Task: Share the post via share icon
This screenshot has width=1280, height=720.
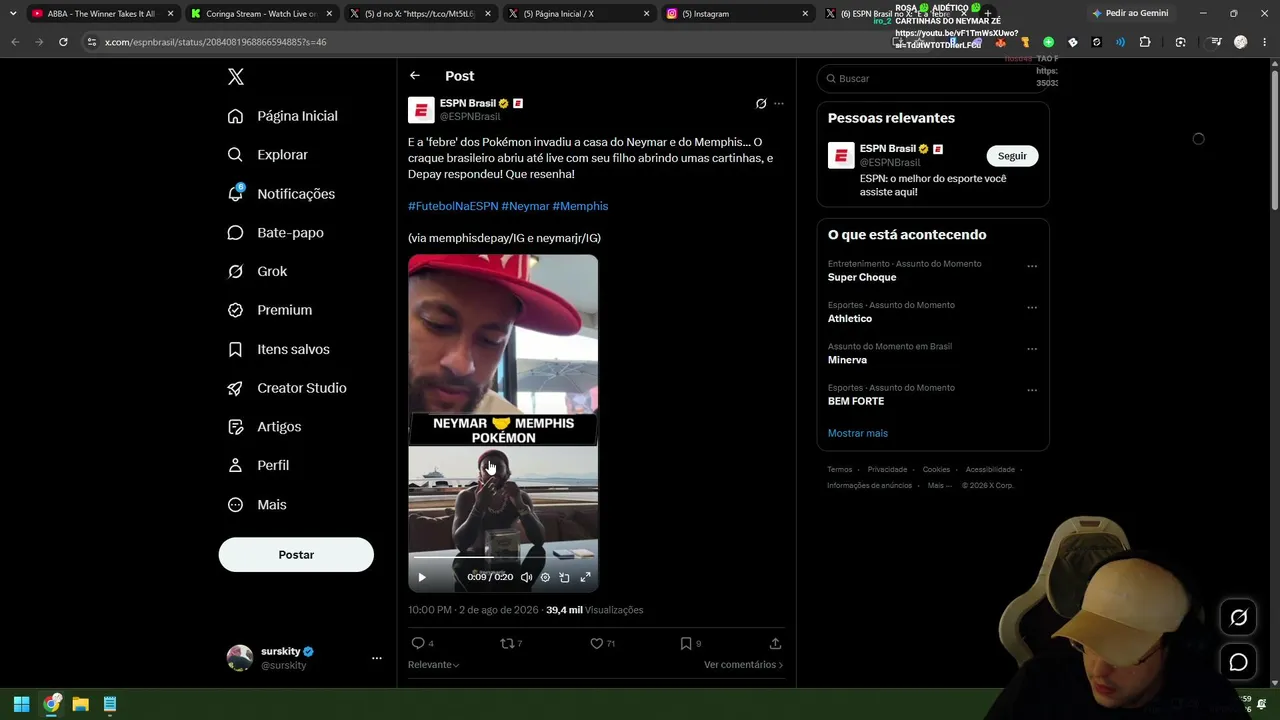Action: (775, 643)
